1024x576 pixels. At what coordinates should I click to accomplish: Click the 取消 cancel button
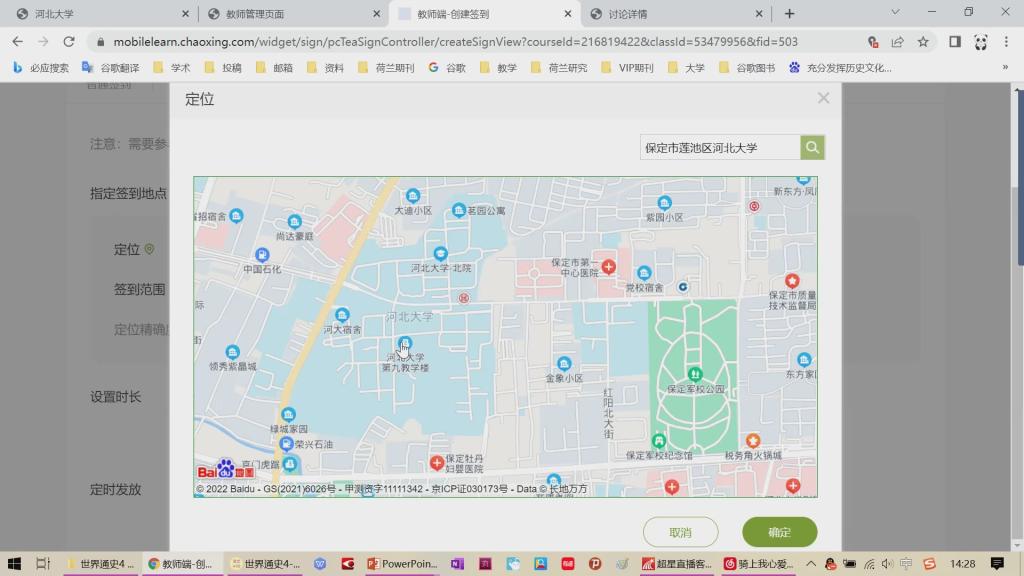click(680, 532)
